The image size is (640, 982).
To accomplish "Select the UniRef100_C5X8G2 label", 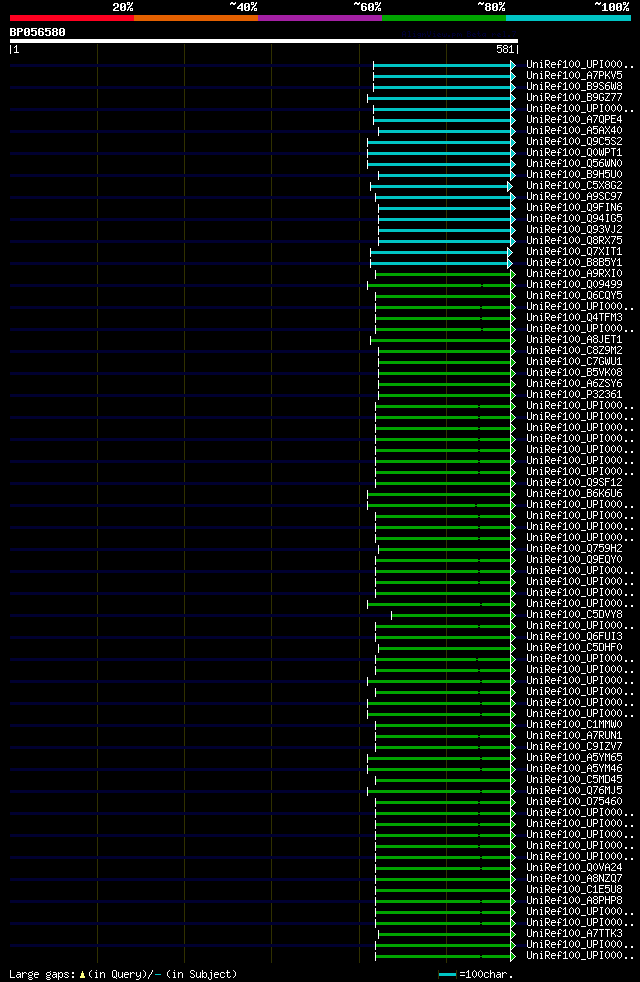I will pyautogui.click(x=574, y=186).
